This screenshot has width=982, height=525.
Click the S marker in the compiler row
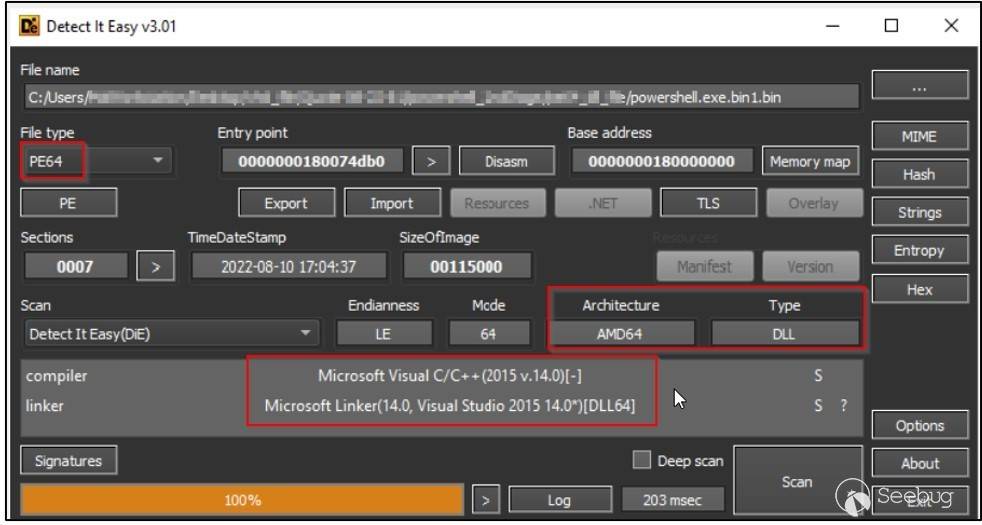(x=818, y=376)
